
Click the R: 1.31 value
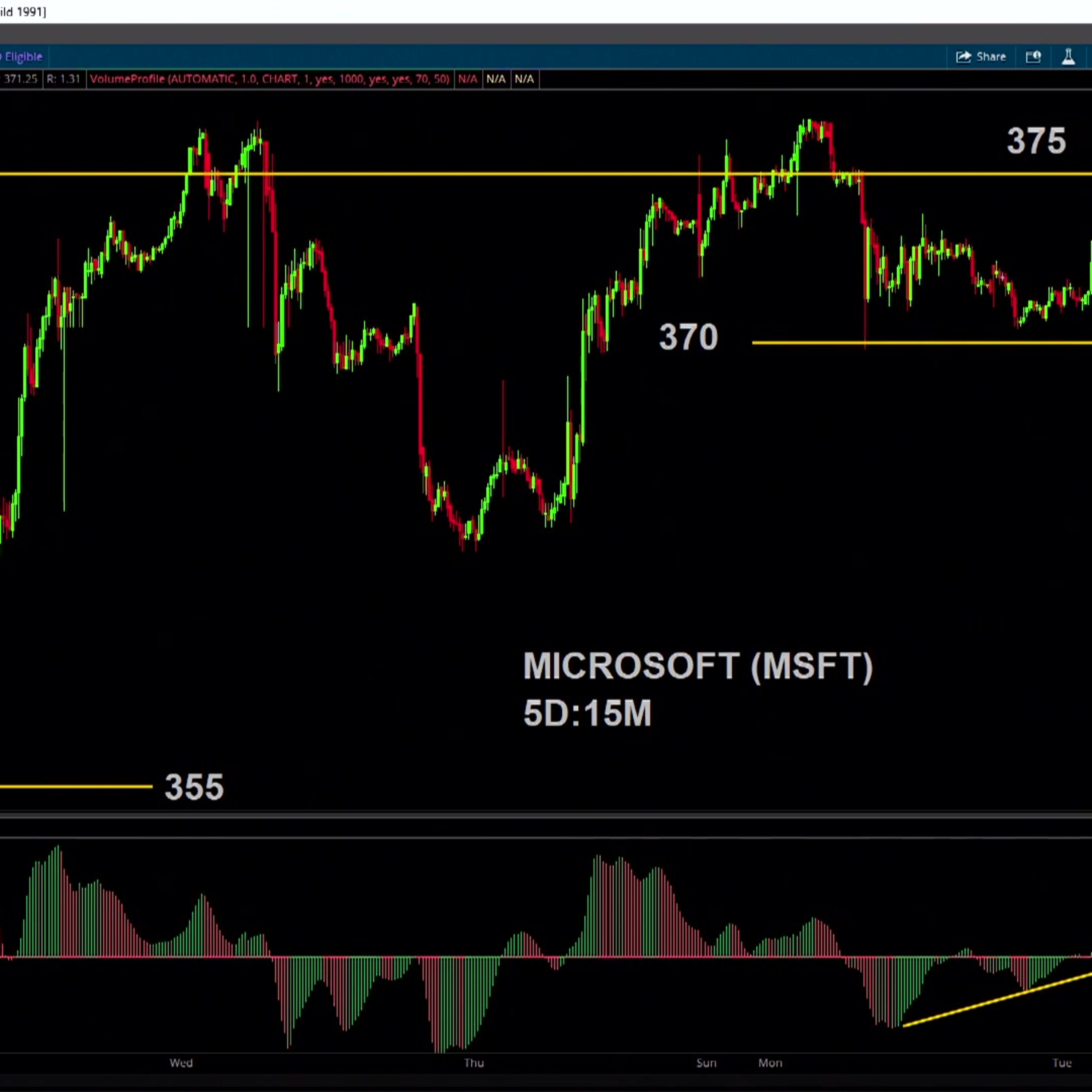63,79
